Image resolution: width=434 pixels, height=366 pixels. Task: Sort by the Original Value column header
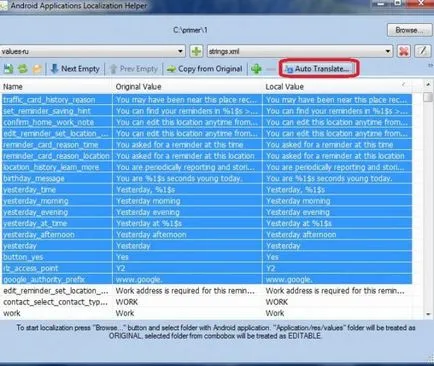click(x=188, y=87)
